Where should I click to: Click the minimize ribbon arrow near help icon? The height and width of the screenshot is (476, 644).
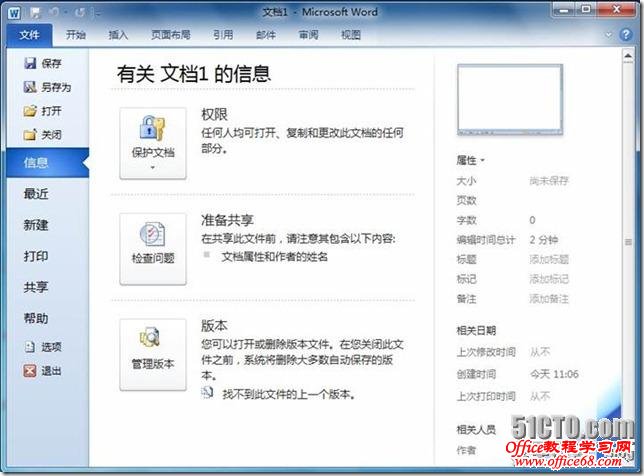(x=609, y=35)
